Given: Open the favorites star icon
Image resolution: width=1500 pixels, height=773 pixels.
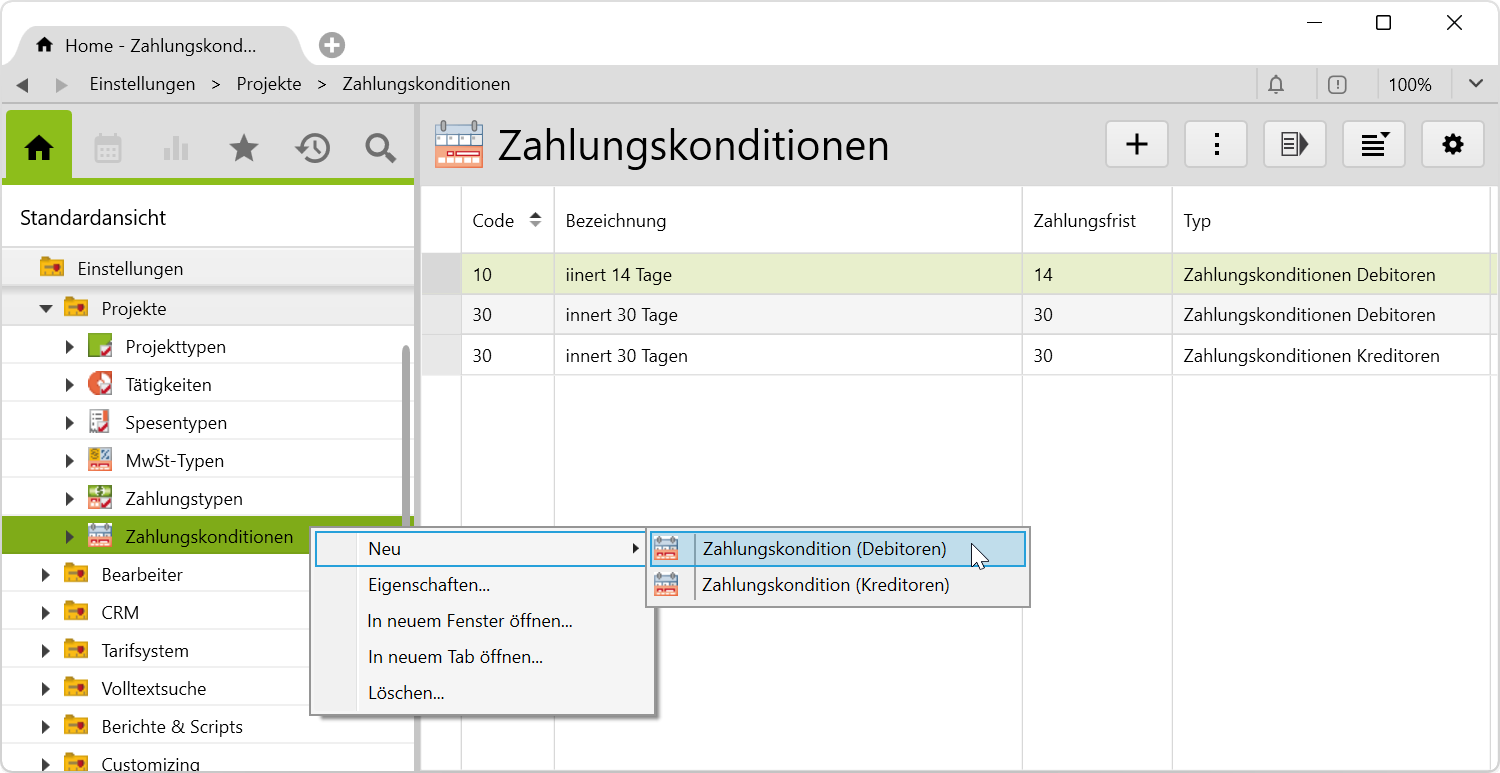Looking at the screenshot, I should [x=244, y=148].
